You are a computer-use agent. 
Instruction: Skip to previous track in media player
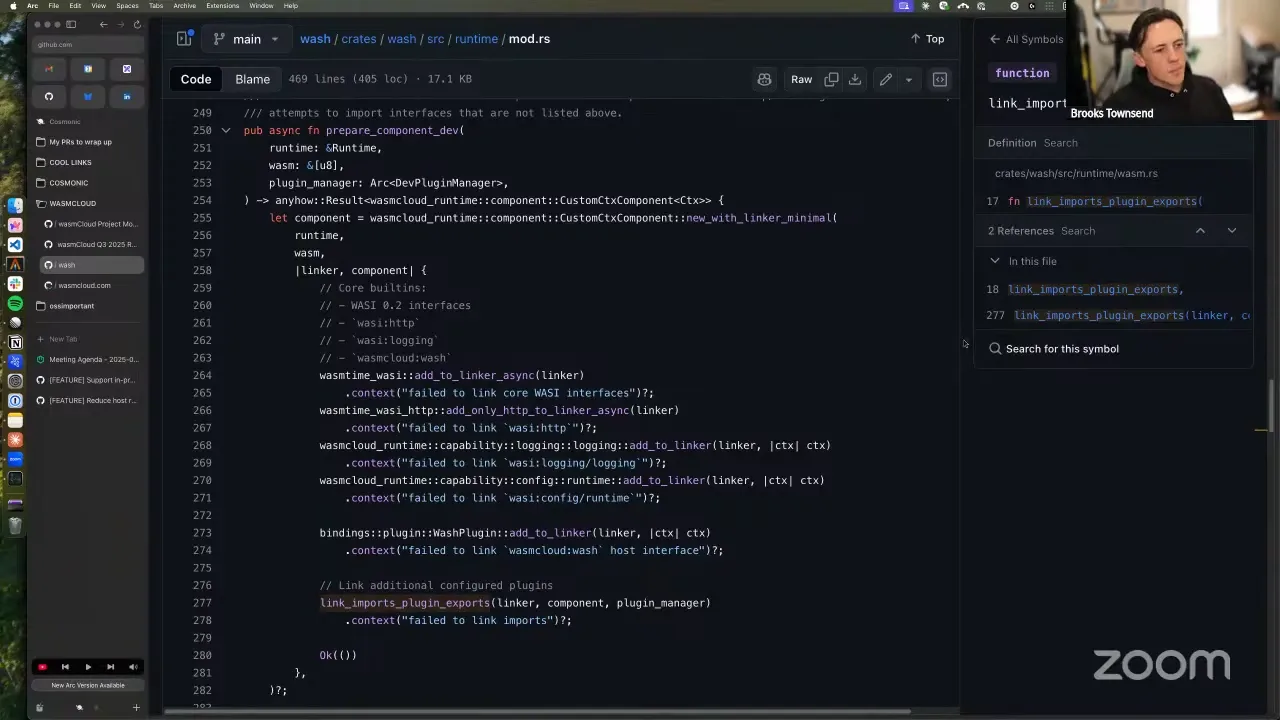pyautogui.click(x=65, y=667)
